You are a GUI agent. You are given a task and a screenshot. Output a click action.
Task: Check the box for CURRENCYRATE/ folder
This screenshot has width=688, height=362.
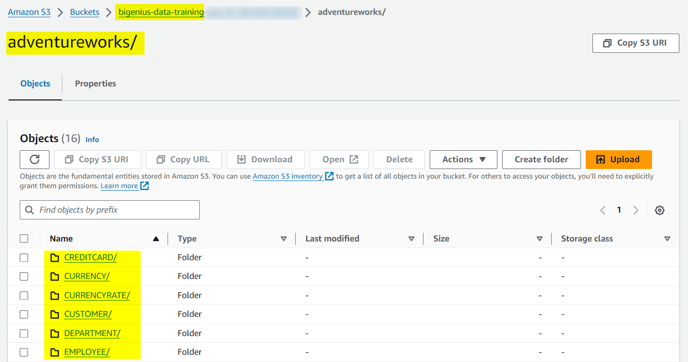[x=24, y=296]
